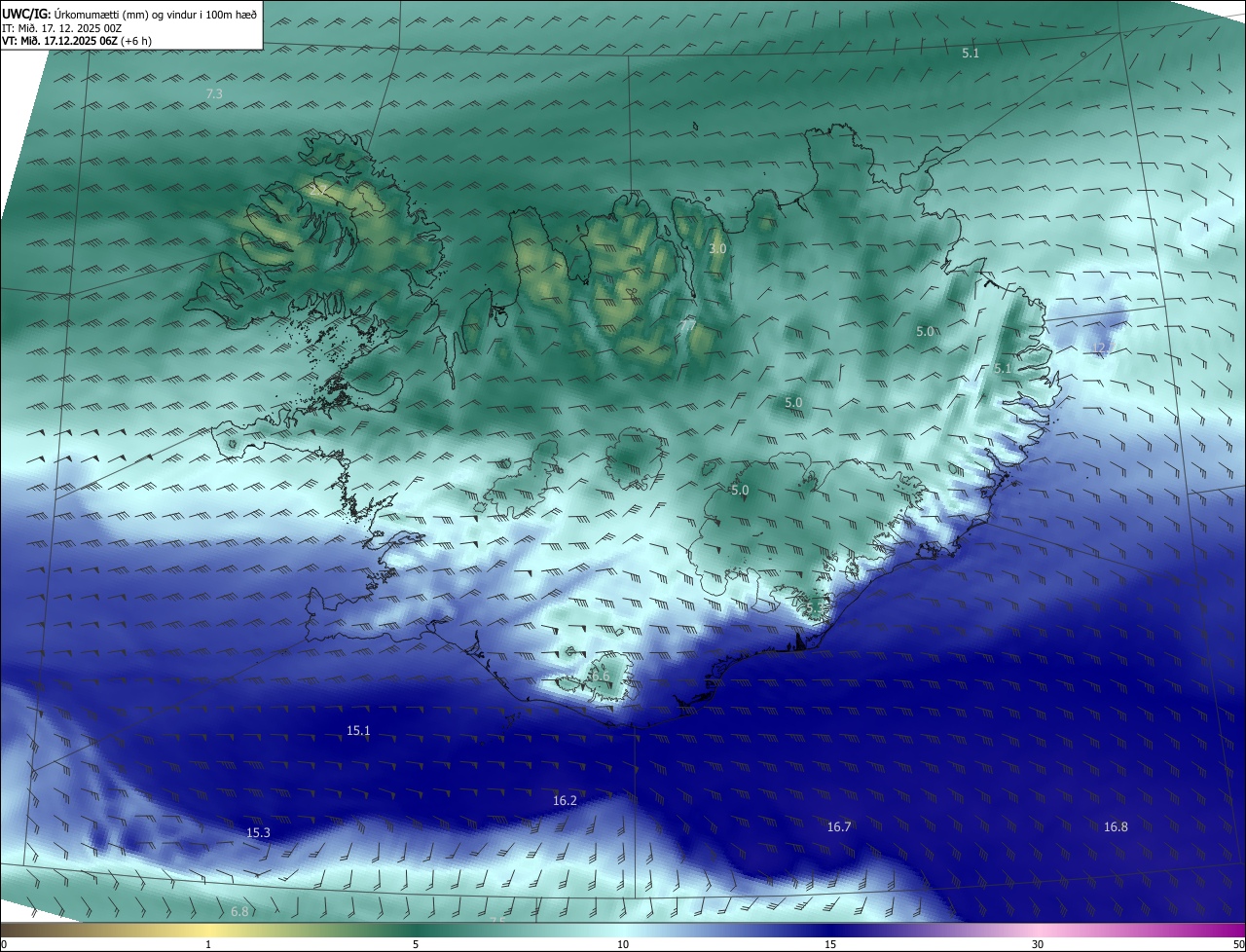This screenshot has width=1246, height=952.
Task: Click the '15' tick label on the color scale
Action: click(830, 944)
